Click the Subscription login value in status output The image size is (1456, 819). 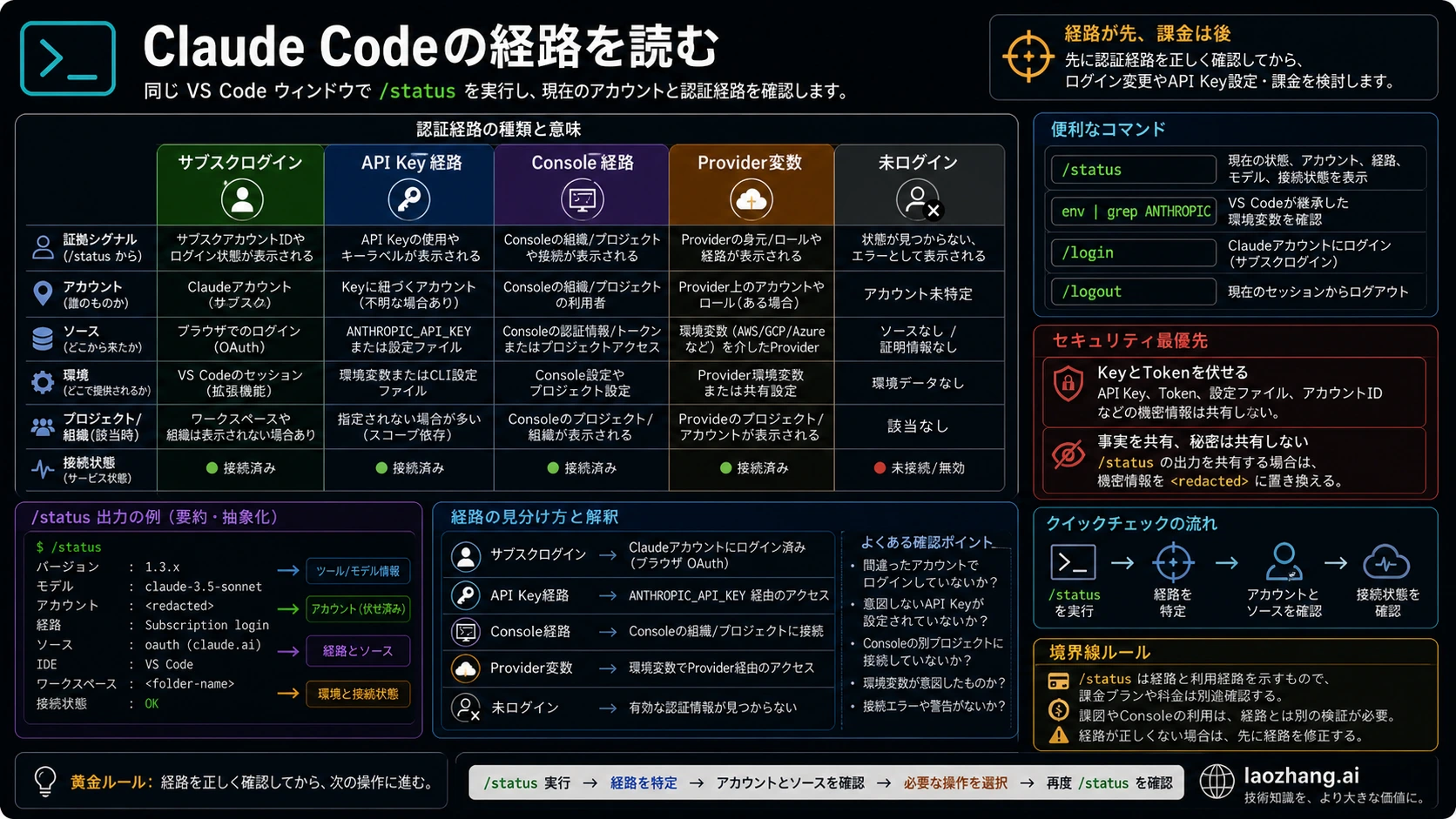tap(207, 625)
